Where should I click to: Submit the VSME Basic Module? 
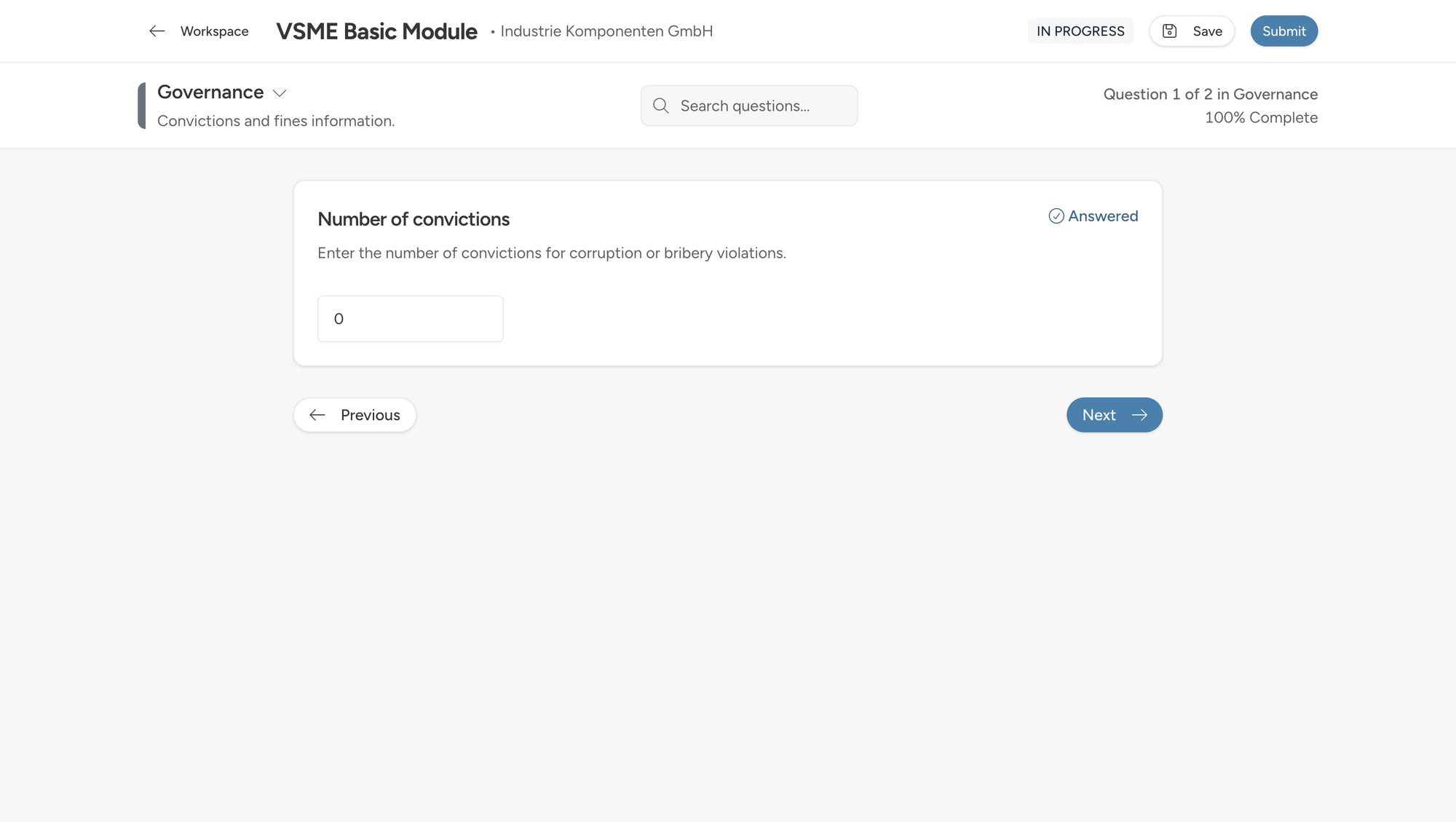1283,31
